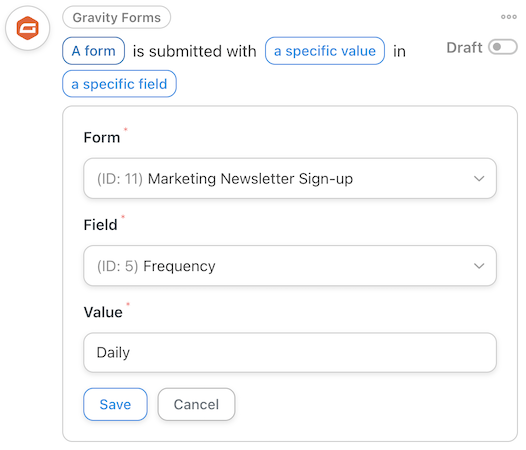The image size is (526, 450).
Task: Save the trigger settings
Action: [115, 404]
